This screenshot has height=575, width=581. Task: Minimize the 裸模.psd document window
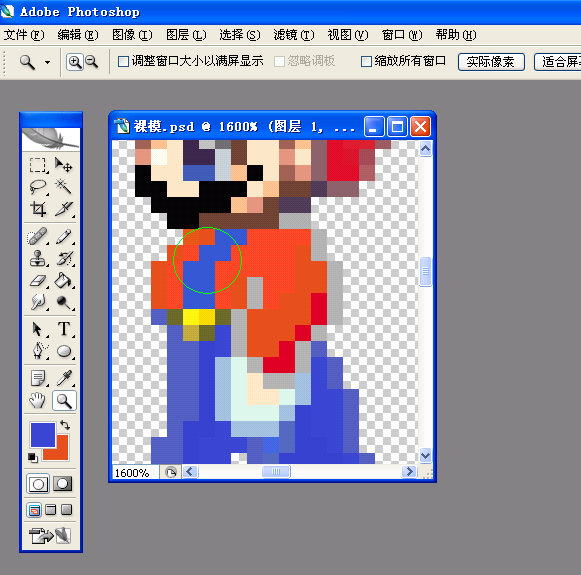click(x=374, y=127)
